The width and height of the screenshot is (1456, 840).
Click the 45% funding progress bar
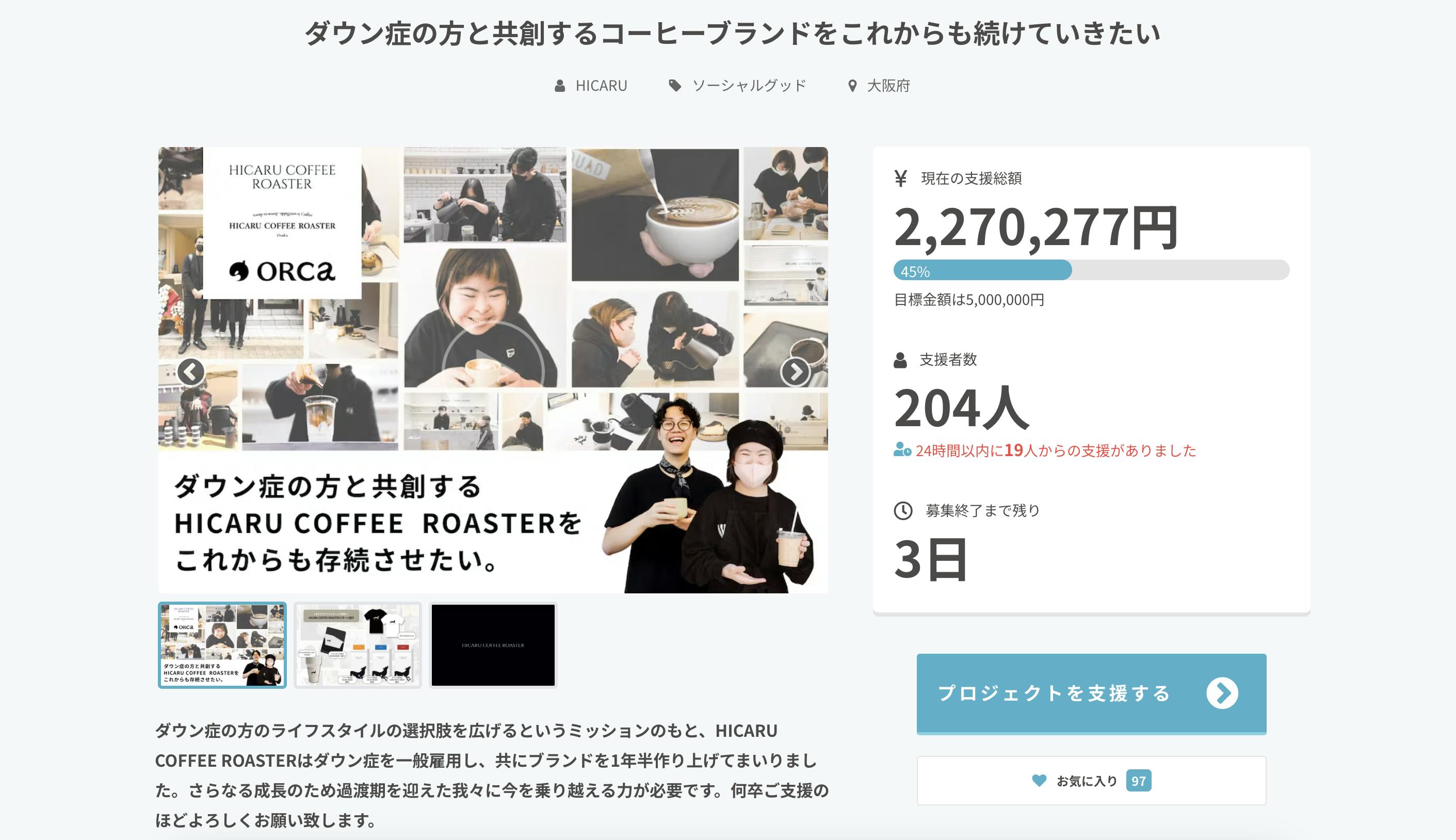(x=1091, y=270)
